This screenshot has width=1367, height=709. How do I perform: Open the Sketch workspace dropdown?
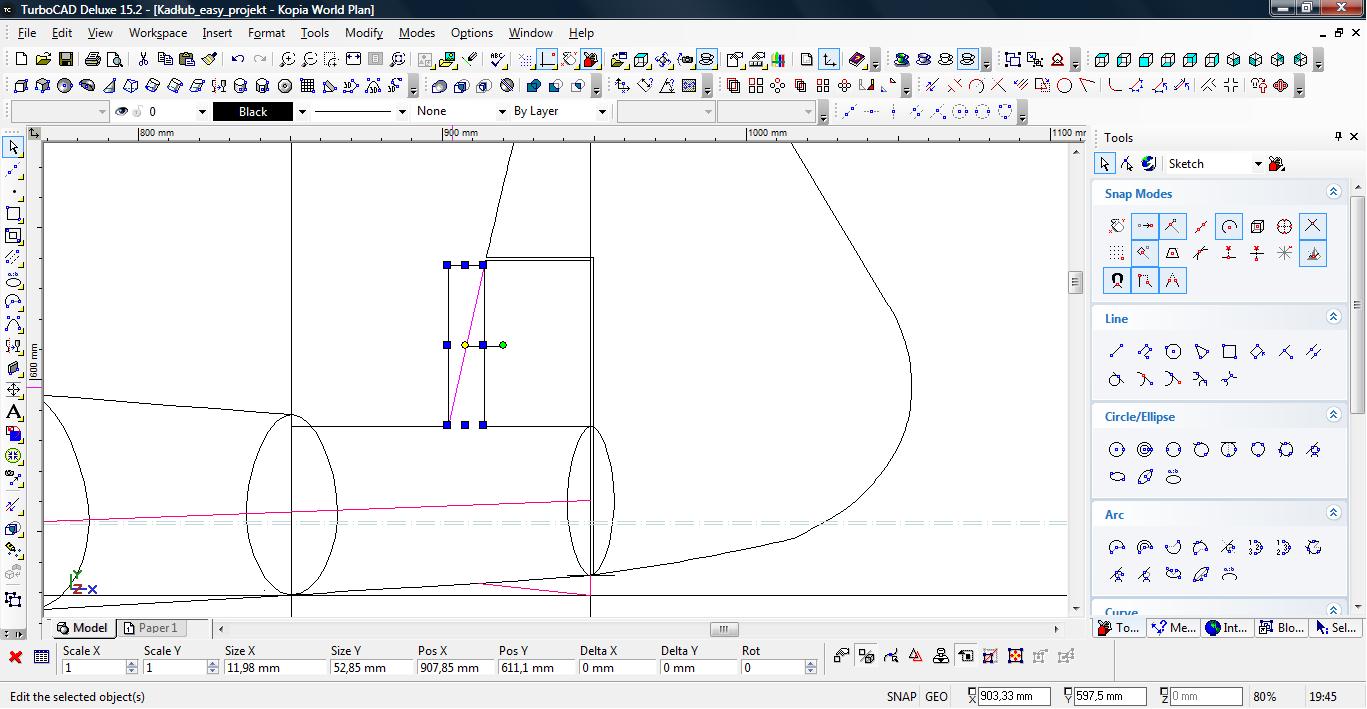coord(1257,164)
